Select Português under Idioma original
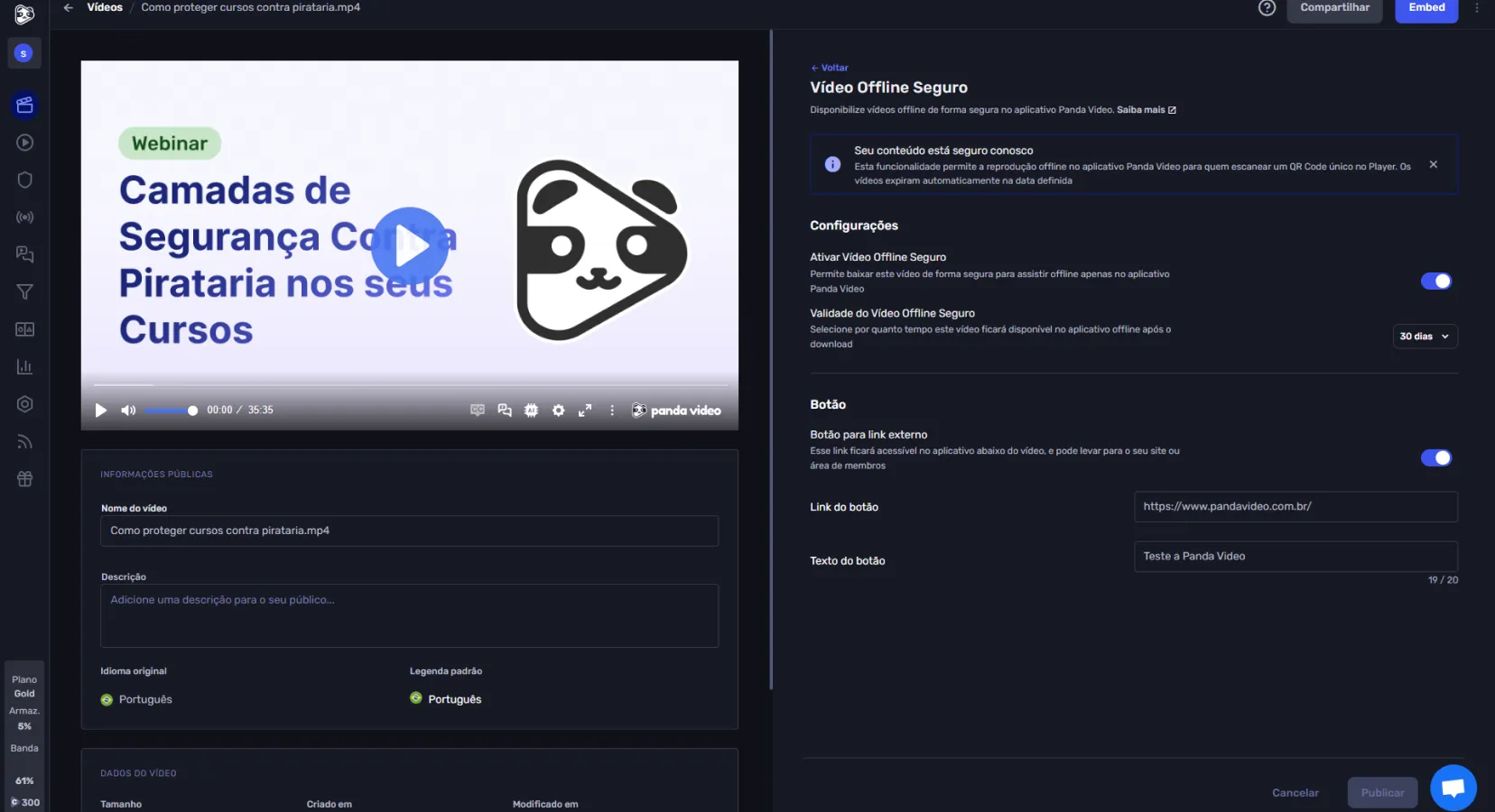The height and width of the screenshot is (812, 1495). click(136, 699)
